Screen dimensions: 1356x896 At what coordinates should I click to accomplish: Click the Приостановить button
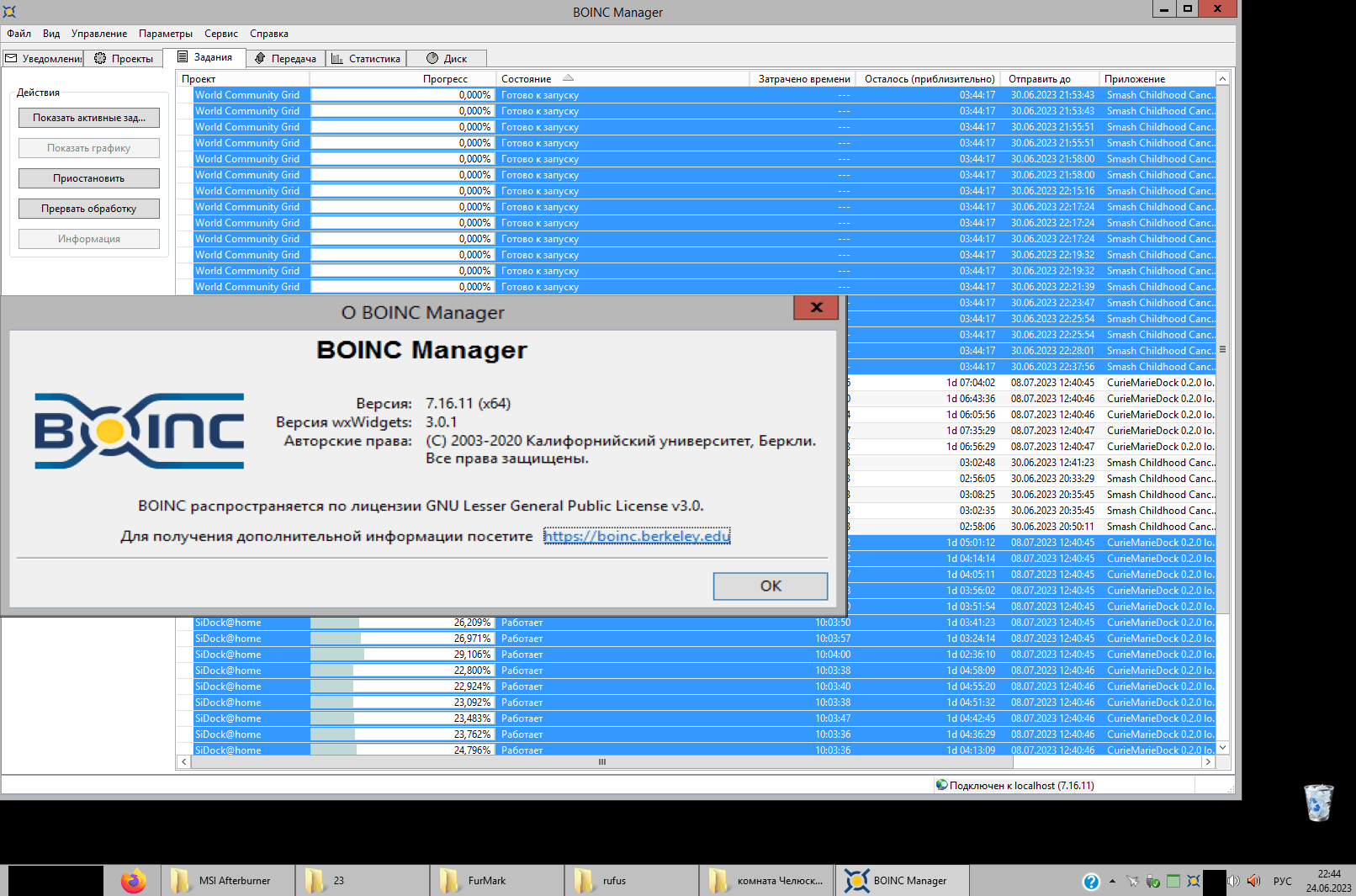[x=89, y=178]
